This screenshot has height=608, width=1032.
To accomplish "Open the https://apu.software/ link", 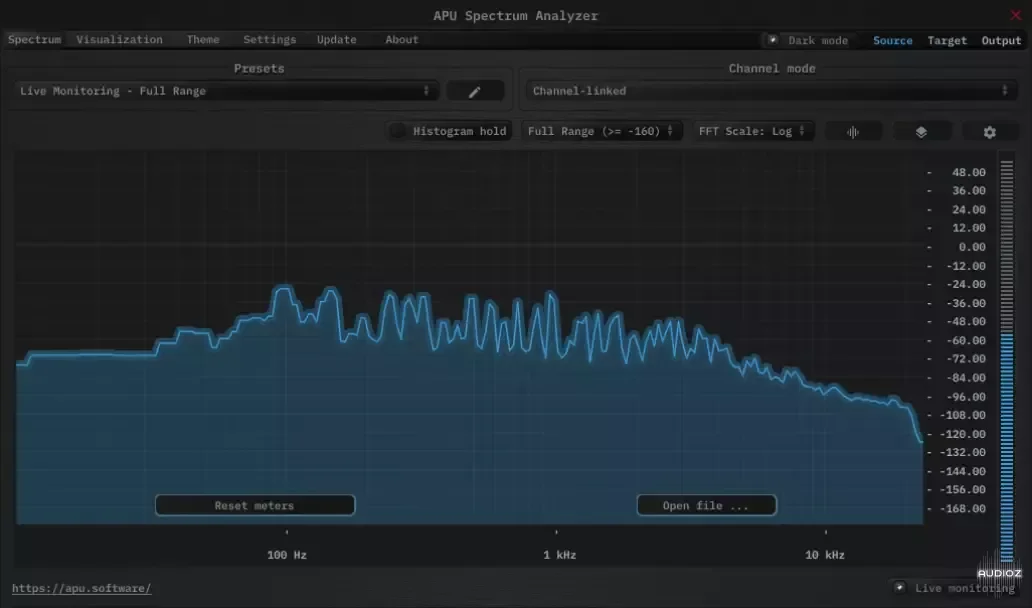I will 82,588.
